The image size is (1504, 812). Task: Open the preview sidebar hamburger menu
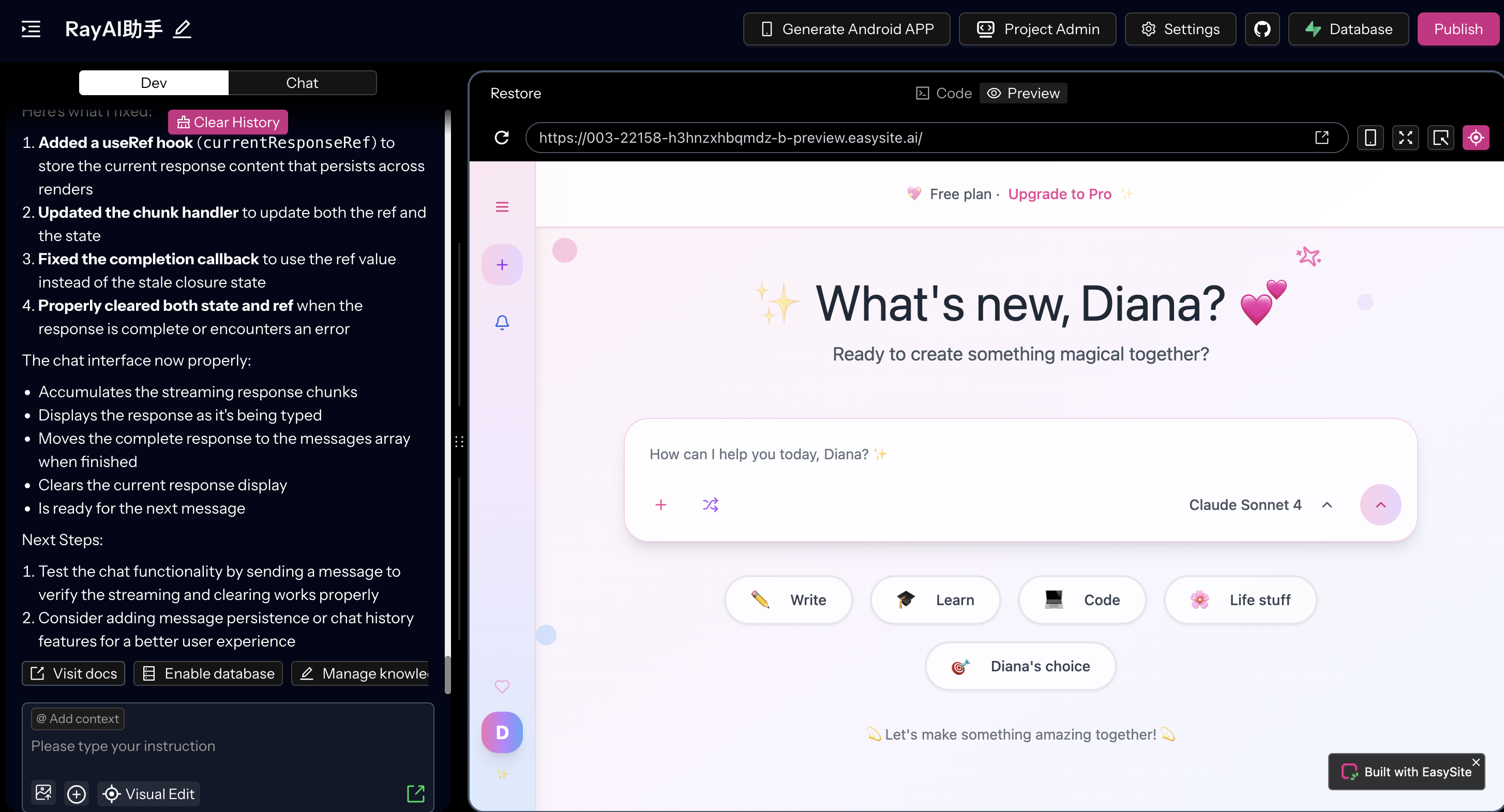click(x=502, y=207)
